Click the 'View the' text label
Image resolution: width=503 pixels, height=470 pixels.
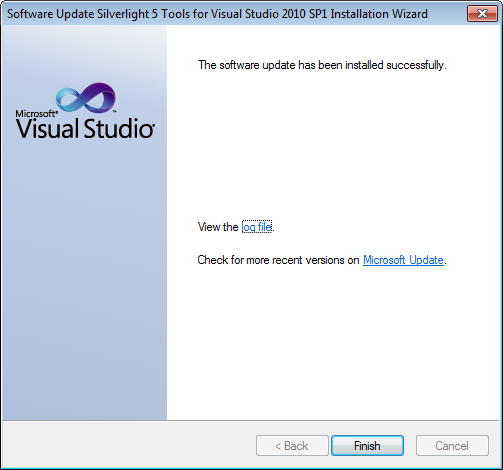click(218, 227)
